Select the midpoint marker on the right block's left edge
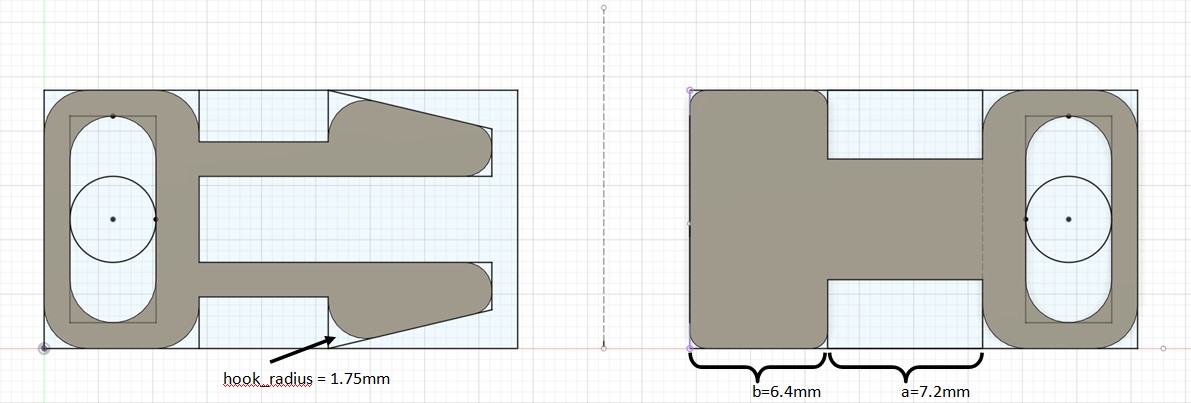Viewport: 1191px width, 403px height. point(689,224)
